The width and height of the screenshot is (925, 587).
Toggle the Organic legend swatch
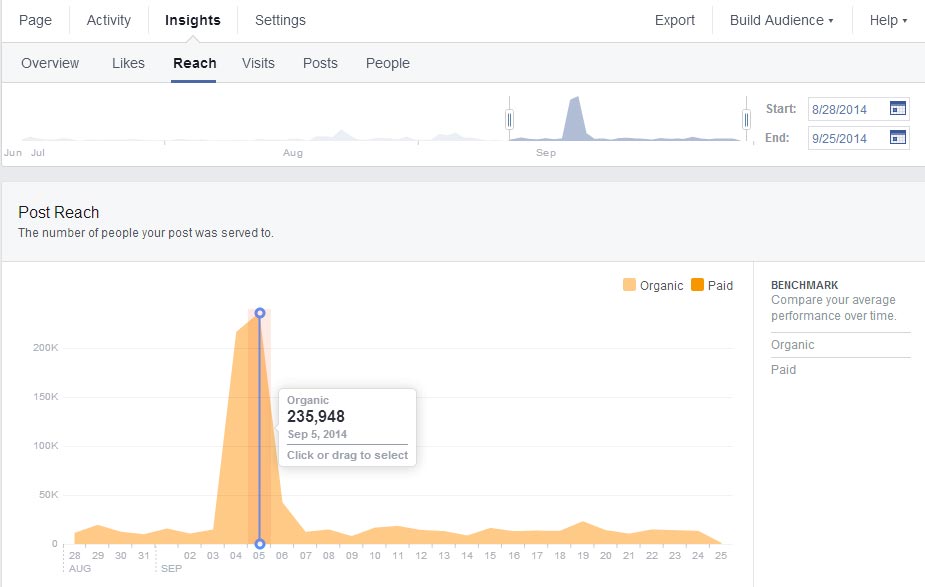[x=629, y=286]
